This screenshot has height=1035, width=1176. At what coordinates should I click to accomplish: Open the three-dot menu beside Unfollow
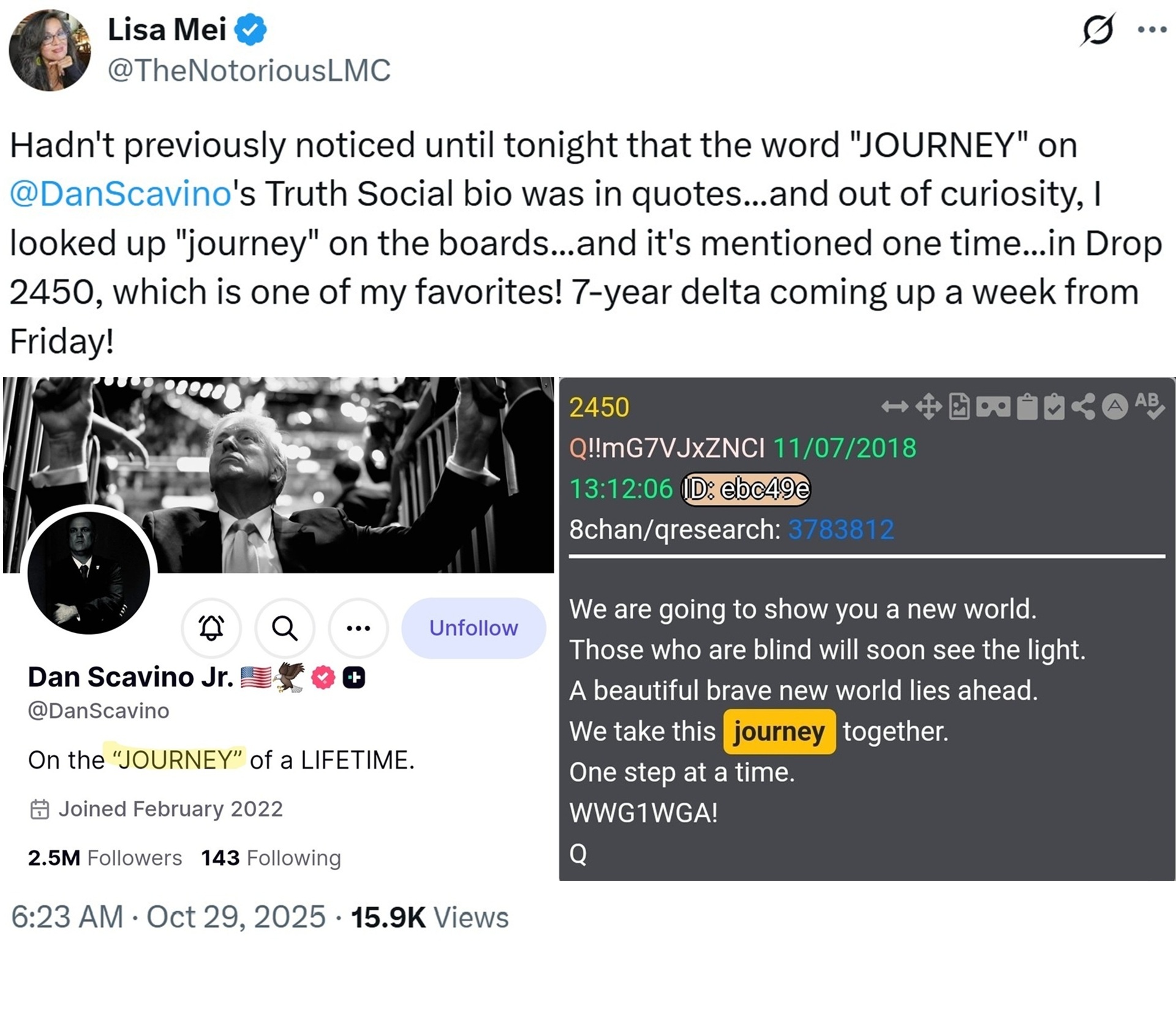[x=358, y=627]
